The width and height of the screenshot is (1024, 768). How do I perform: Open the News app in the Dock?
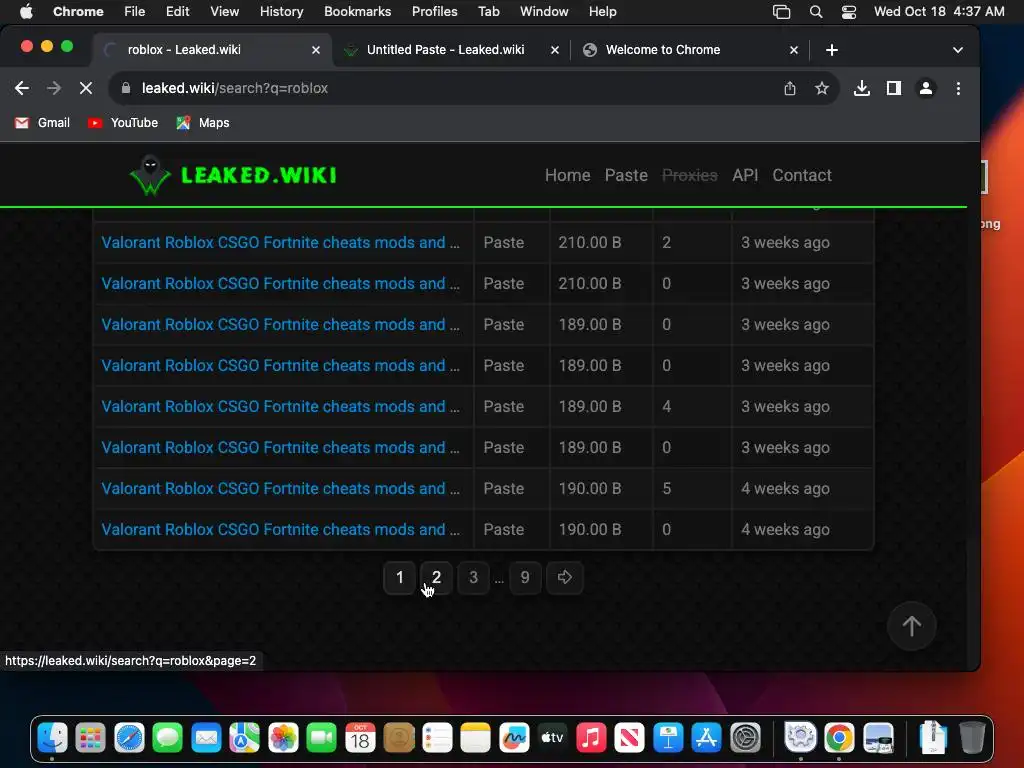coord(630,738)
